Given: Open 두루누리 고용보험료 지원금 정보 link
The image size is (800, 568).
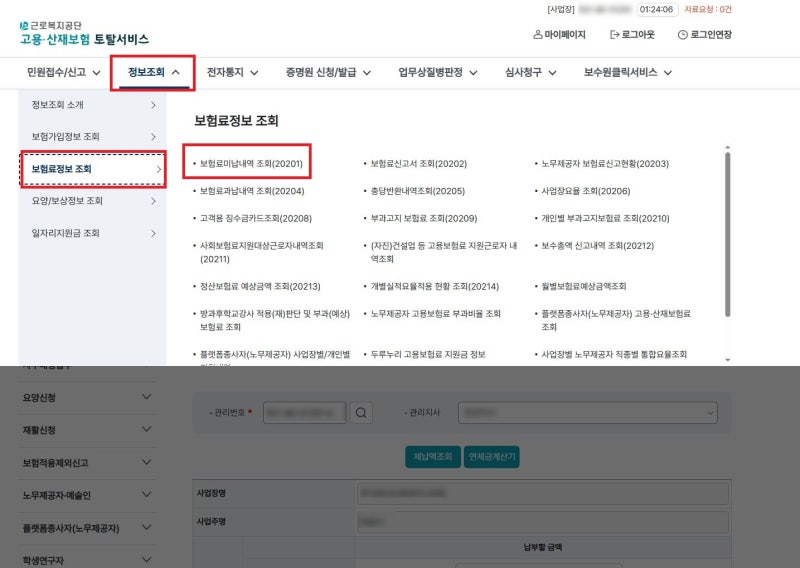Looking at the screenshot, I should (x=428, y=354).
